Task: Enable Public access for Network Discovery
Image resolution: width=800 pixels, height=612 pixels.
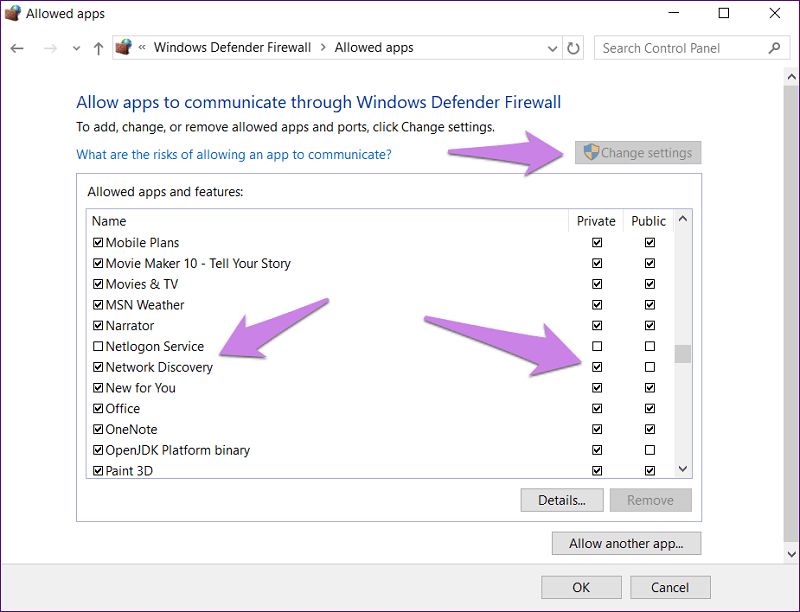Action: click(649, 366)
